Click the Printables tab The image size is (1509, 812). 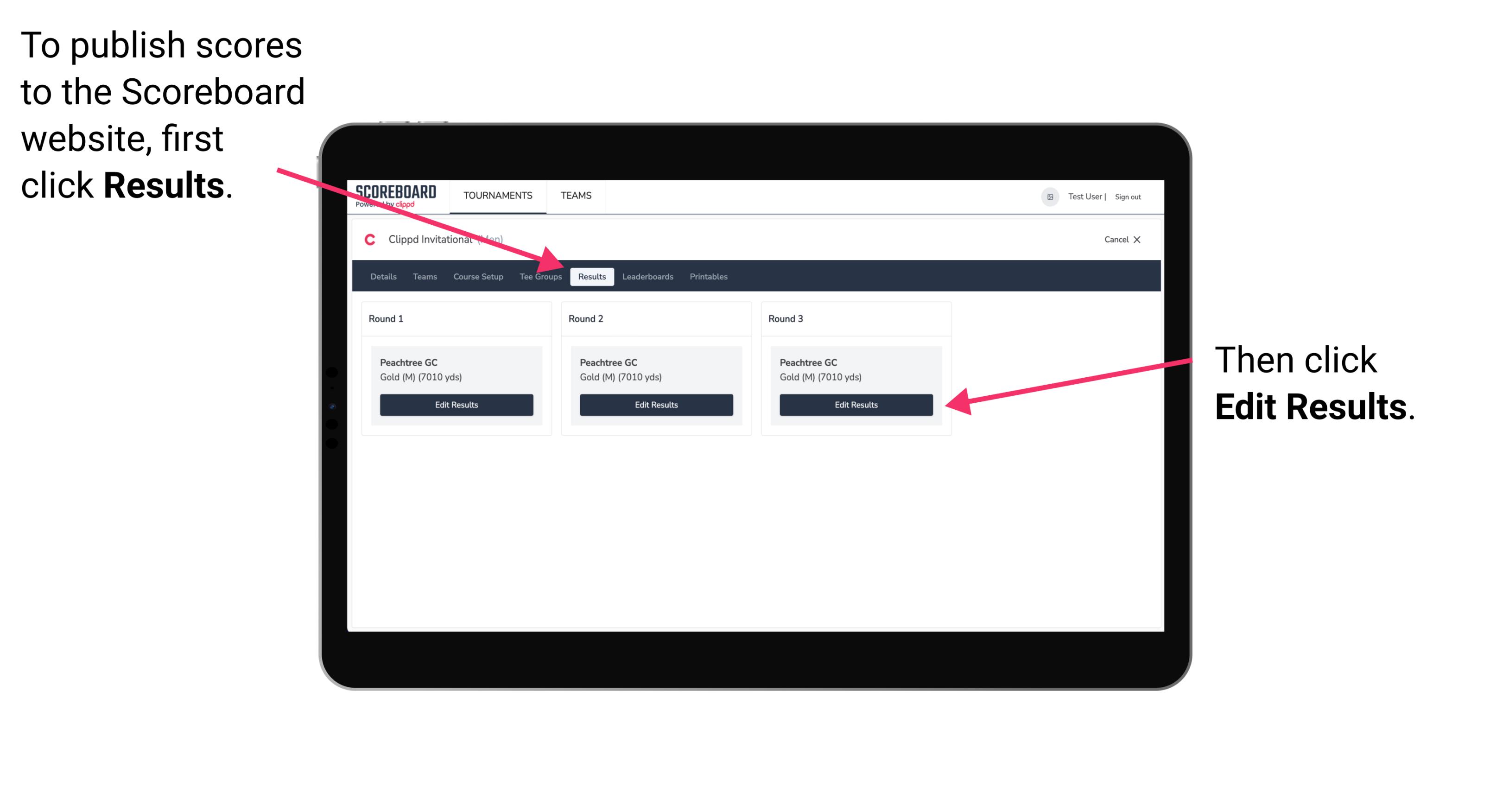point(709,276)
